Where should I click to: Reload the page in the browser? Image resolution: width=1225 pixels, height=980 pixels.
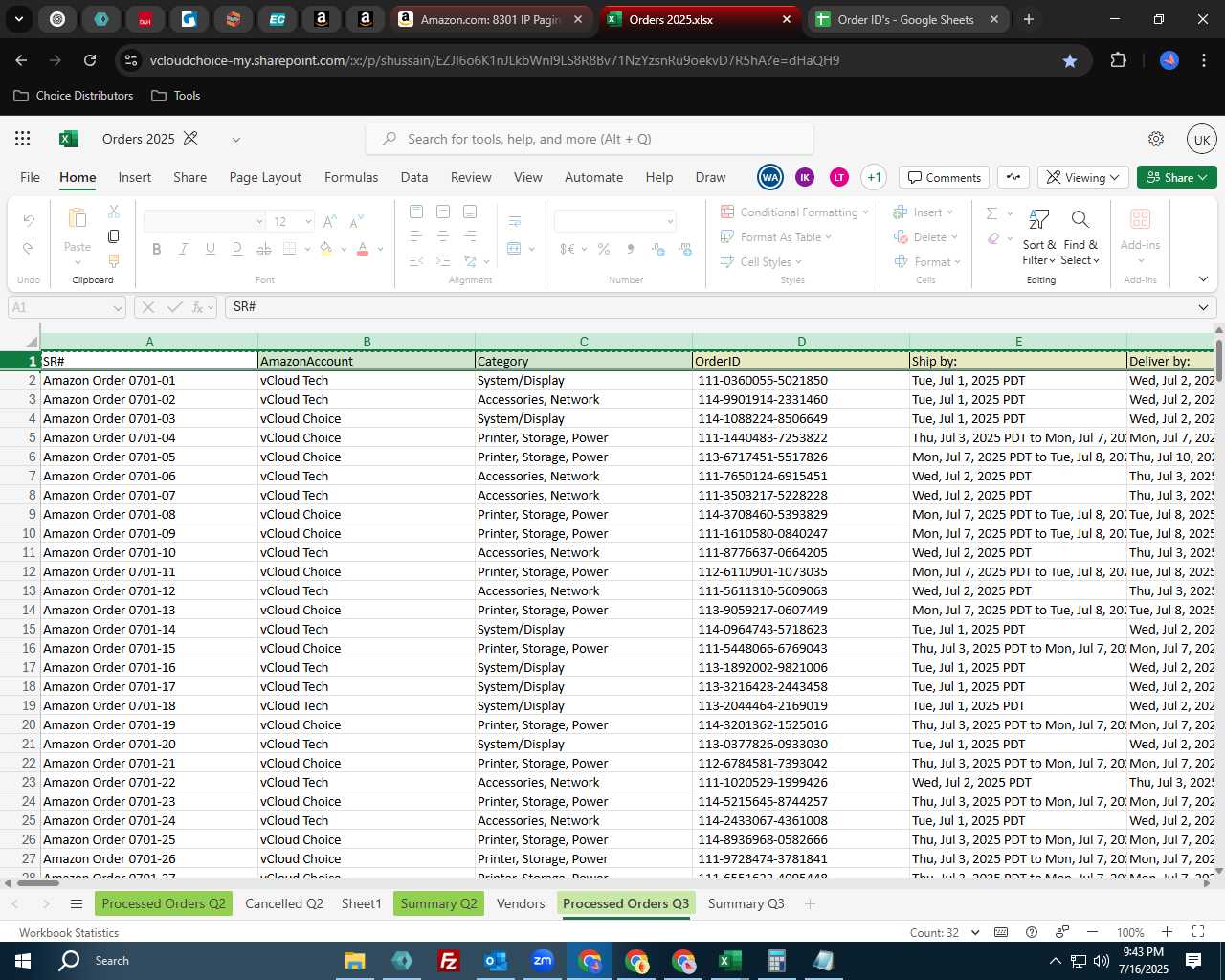[90, 60]
